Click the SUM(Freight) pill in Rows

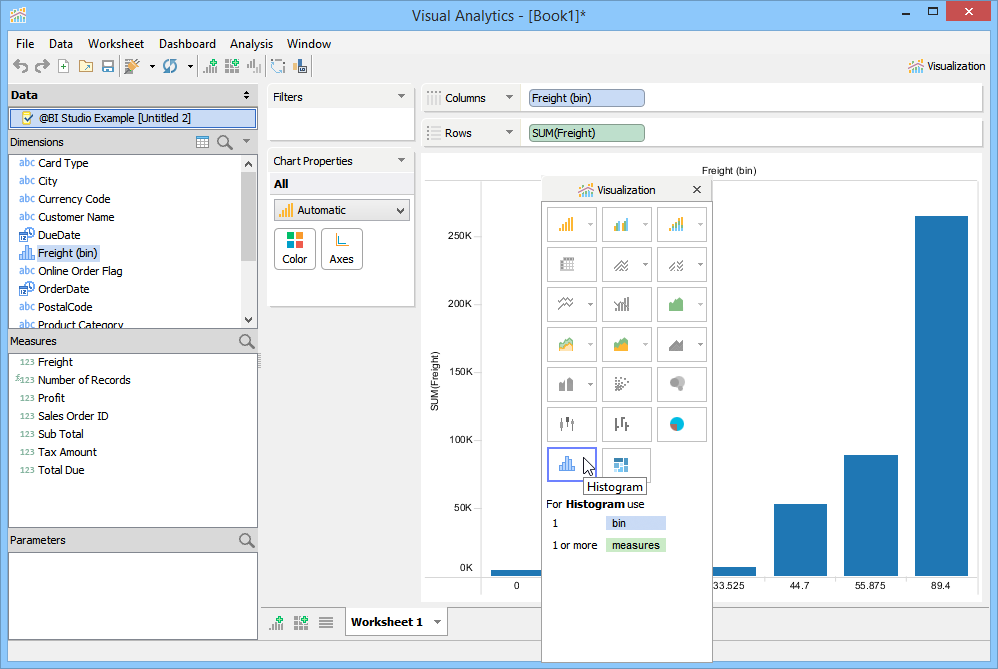(x=586, y=133)
